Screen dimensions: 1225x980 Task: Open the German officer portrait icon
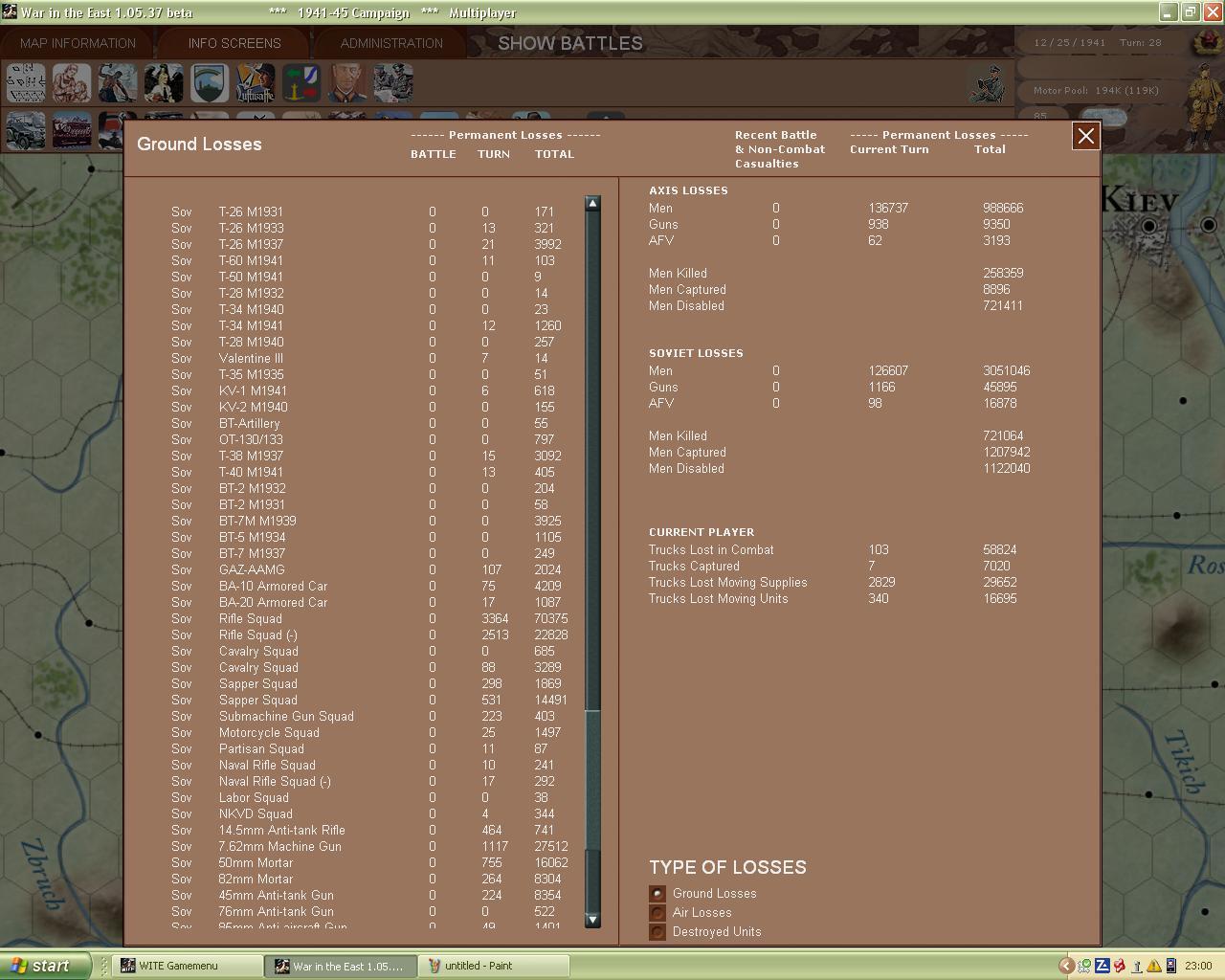[x=347, y=83]
